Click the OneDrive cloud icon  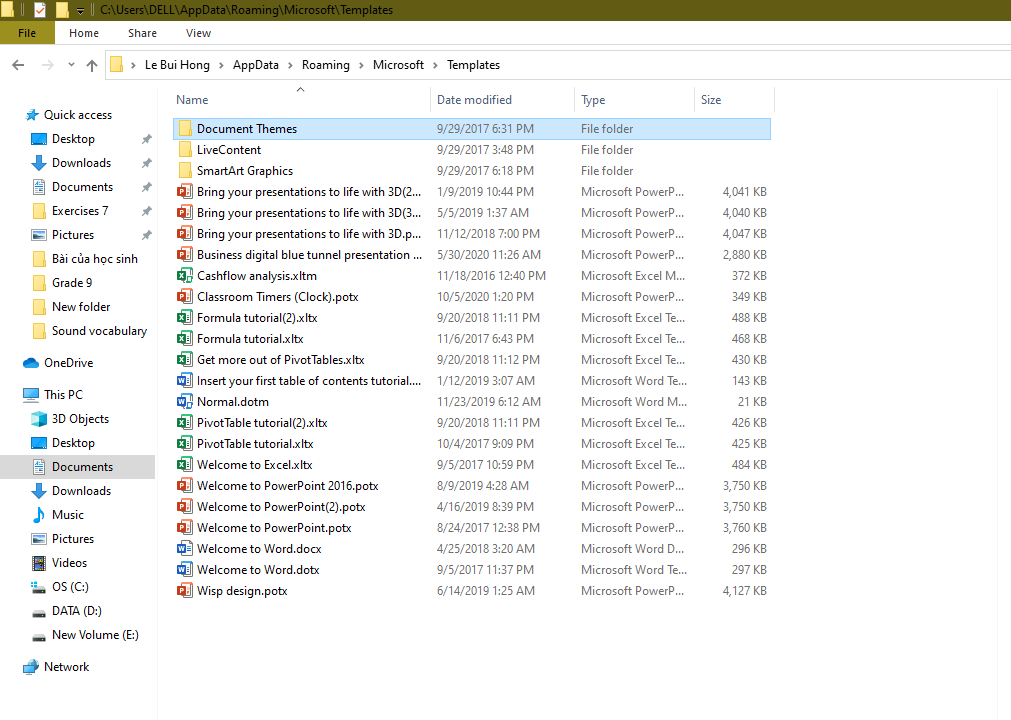pos(31,363)
